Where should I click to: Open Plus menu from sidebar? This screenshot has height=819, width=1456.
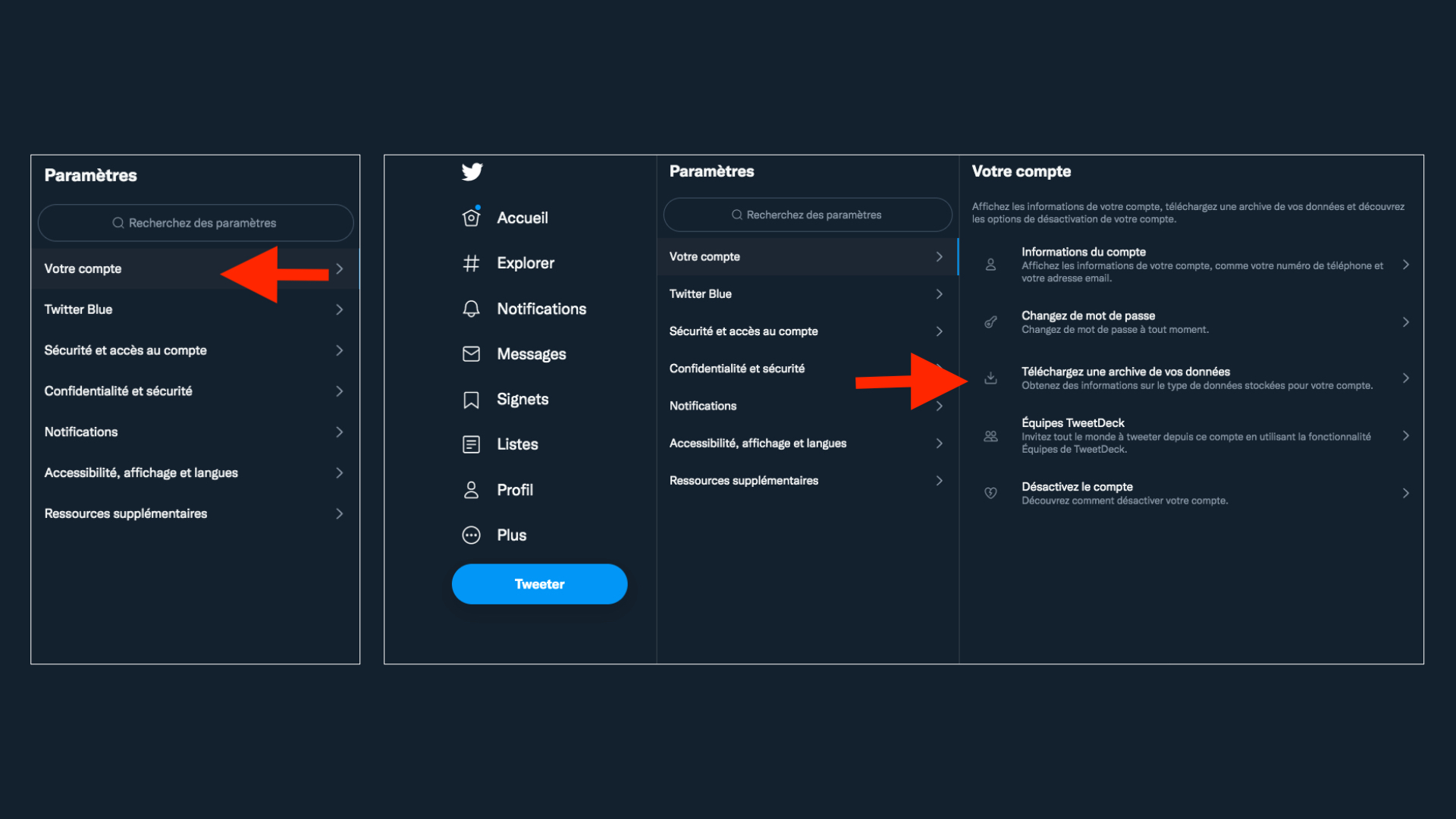511,534
